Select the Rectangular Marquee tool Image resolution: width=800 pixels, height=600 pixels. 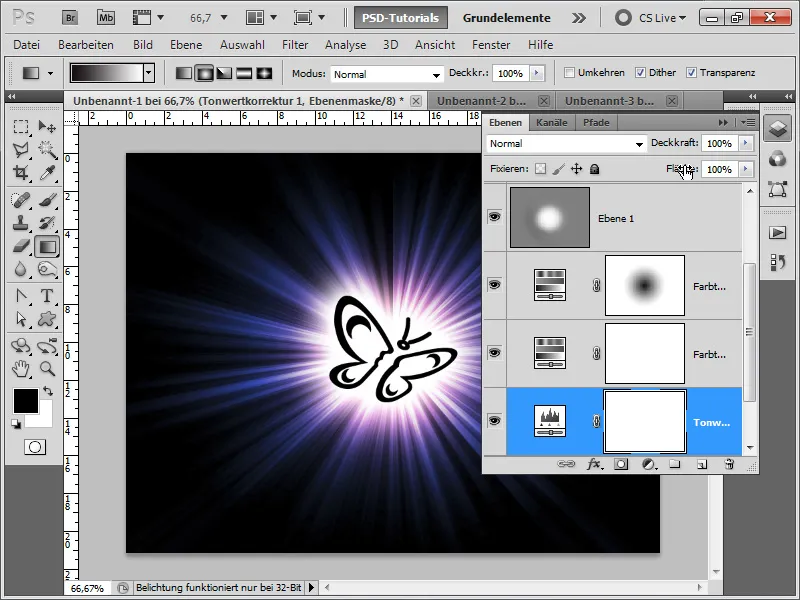tap(21, 126)
